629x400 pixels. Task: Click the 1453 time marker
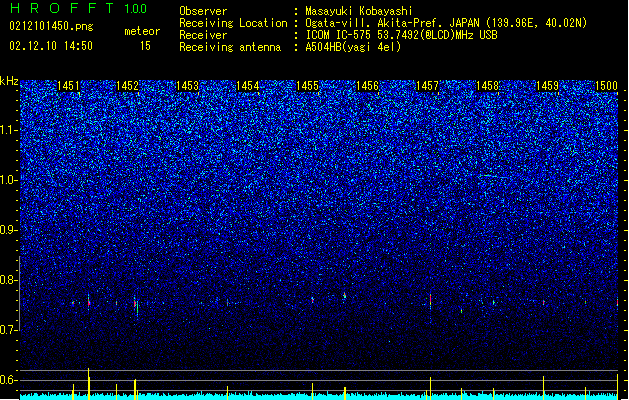(188, 86)
